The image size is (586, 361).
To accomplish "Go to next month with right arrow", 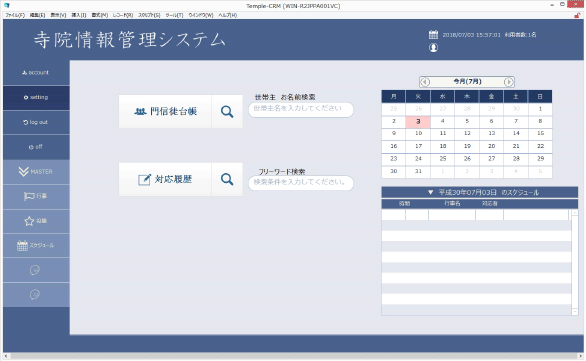I will (509, 82).
